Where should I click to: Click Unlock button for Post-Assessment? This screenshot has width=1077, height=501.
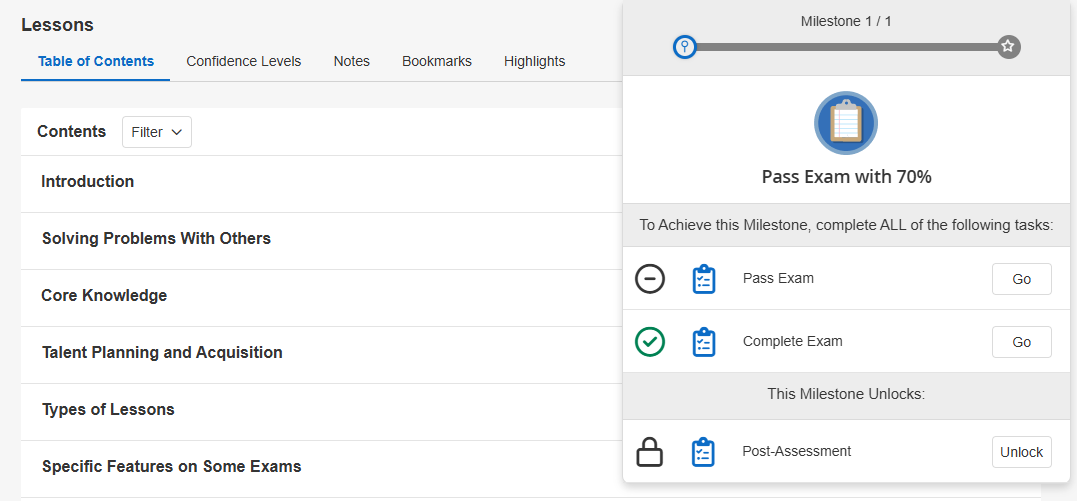coord(1021,452)
